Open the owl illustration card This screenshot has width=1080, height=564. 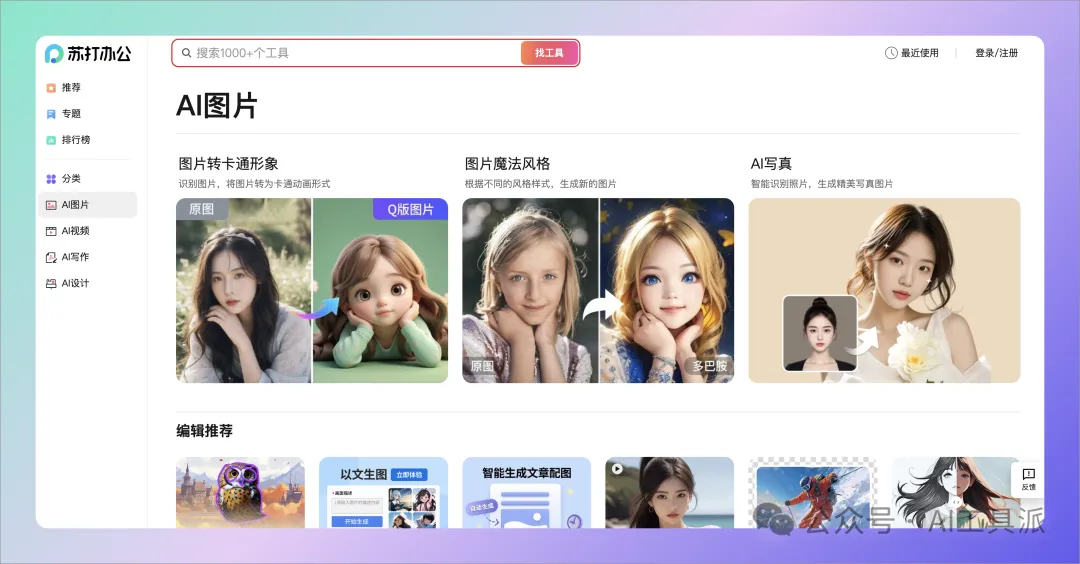240,492
